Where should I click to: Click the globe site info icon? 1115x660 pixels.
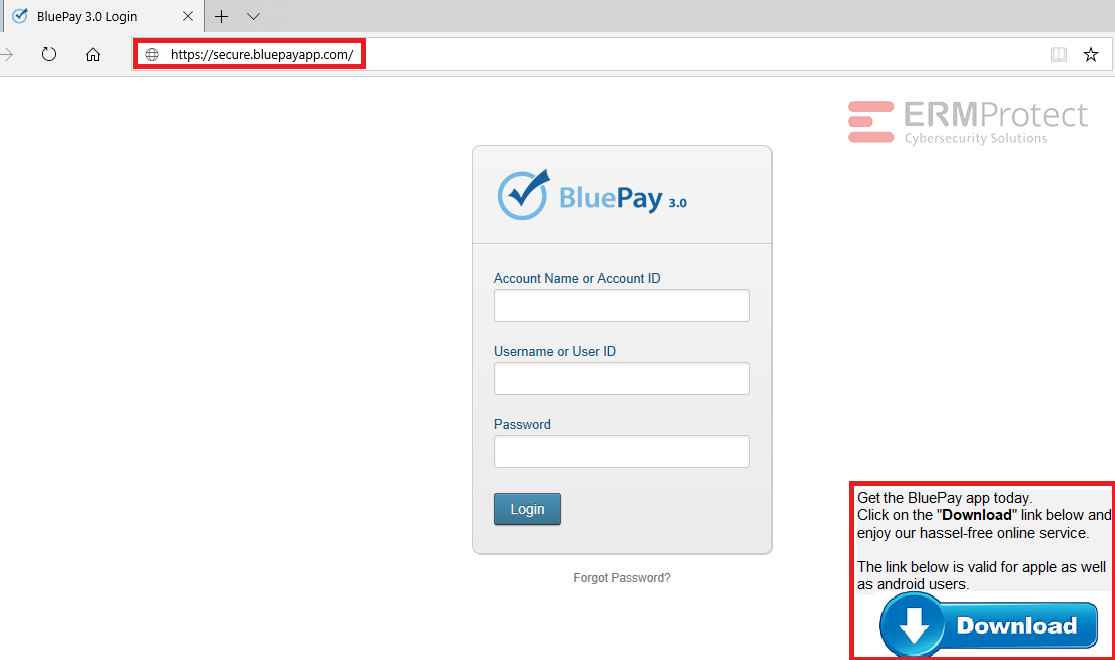pos(152,54)
